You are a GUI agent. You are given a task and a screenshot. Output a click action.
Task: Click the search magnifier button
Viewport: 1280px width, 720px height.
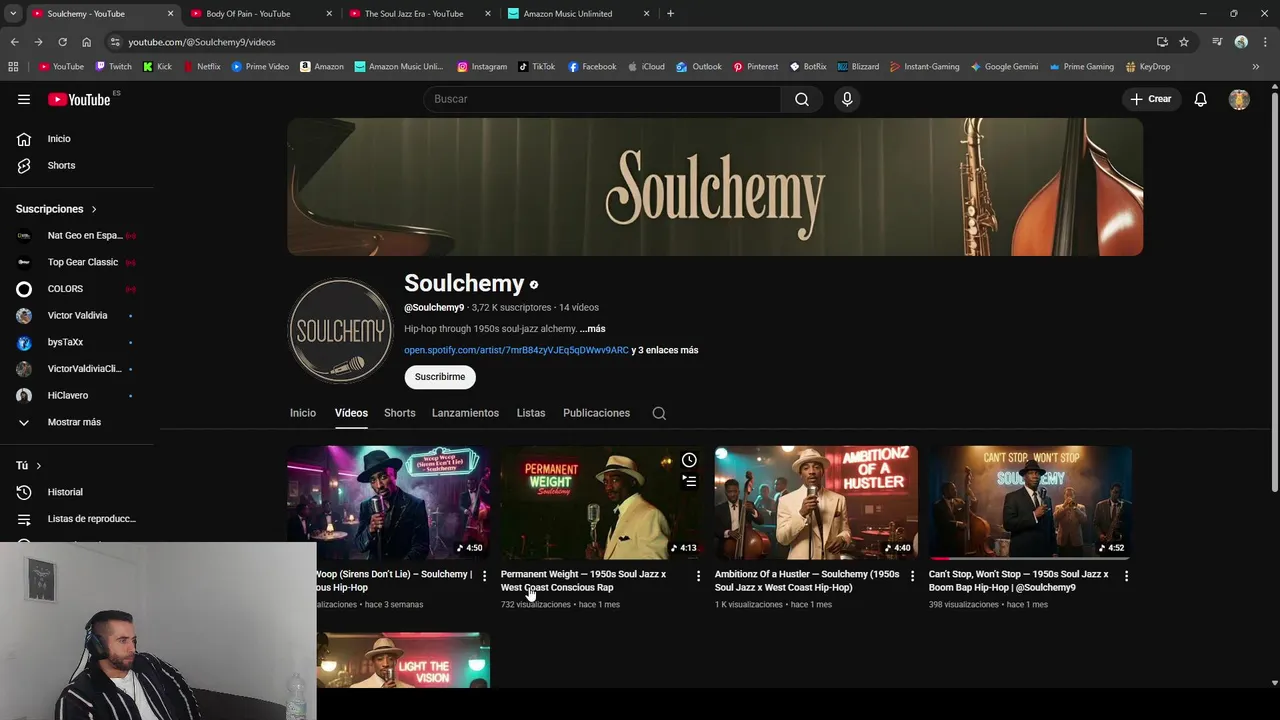[802, 99]
